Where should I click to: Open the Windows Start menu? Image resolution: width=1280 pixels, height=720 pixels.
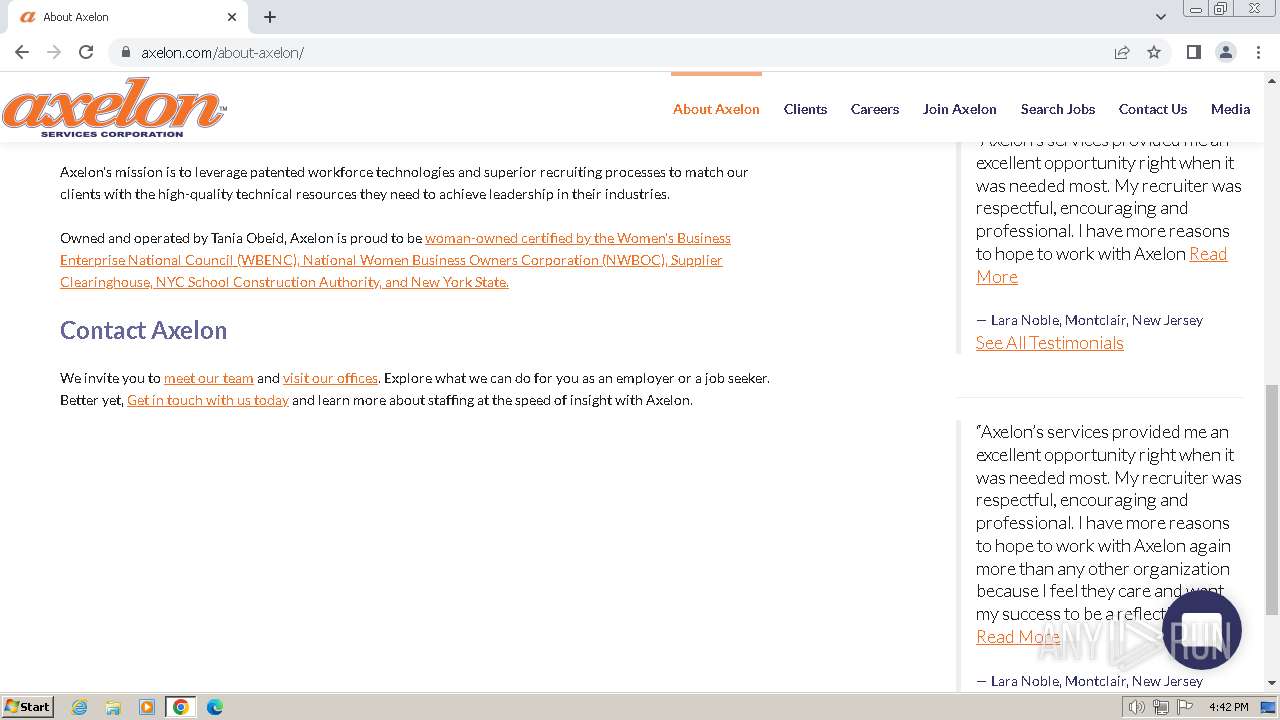[x=28, y=707]
